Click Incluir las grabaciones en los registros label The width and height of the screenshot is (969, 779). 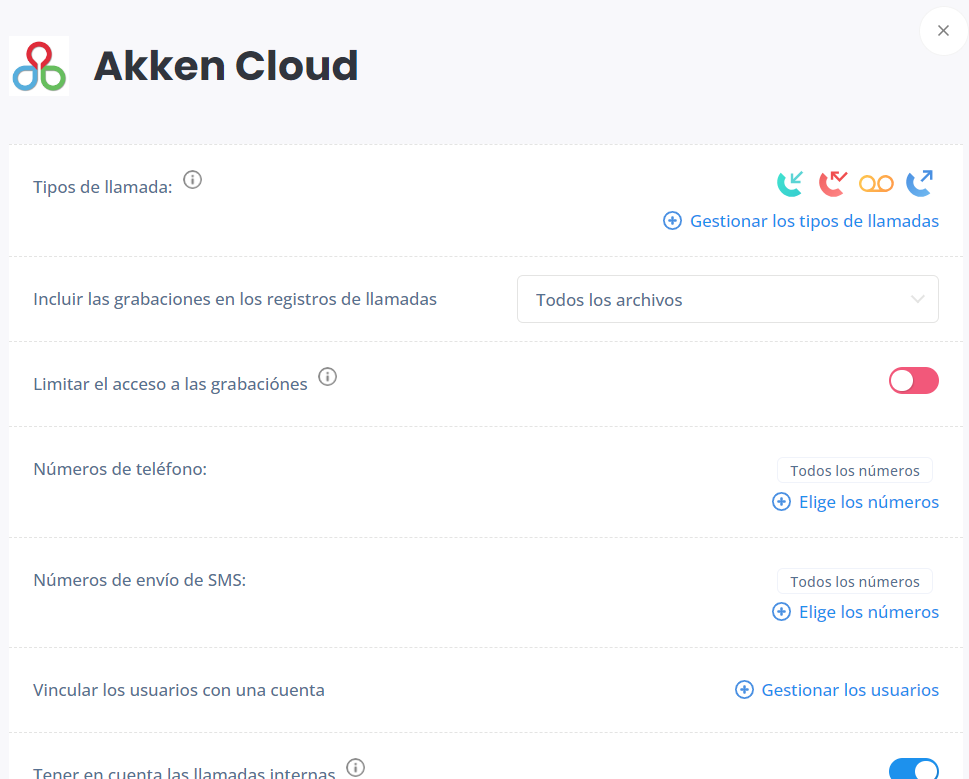click(235, 300)
